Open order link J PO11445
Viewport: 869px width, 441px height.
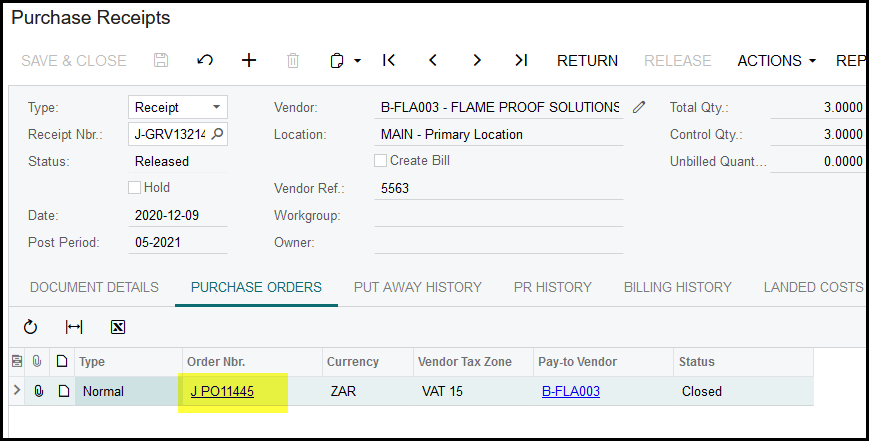coord(222,391)
